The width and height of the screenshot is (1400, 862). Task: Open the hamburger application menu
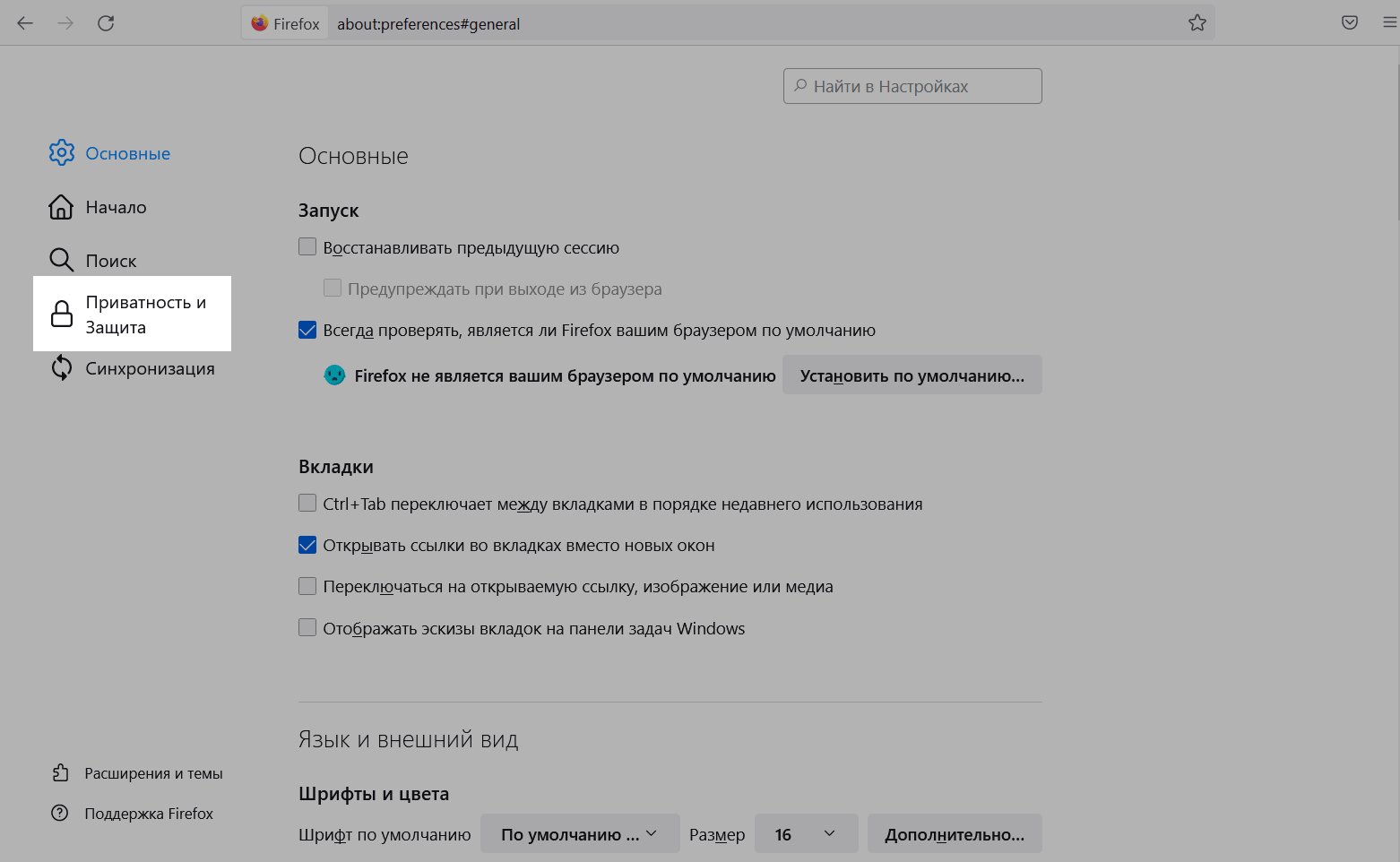tap(1388, 23)
